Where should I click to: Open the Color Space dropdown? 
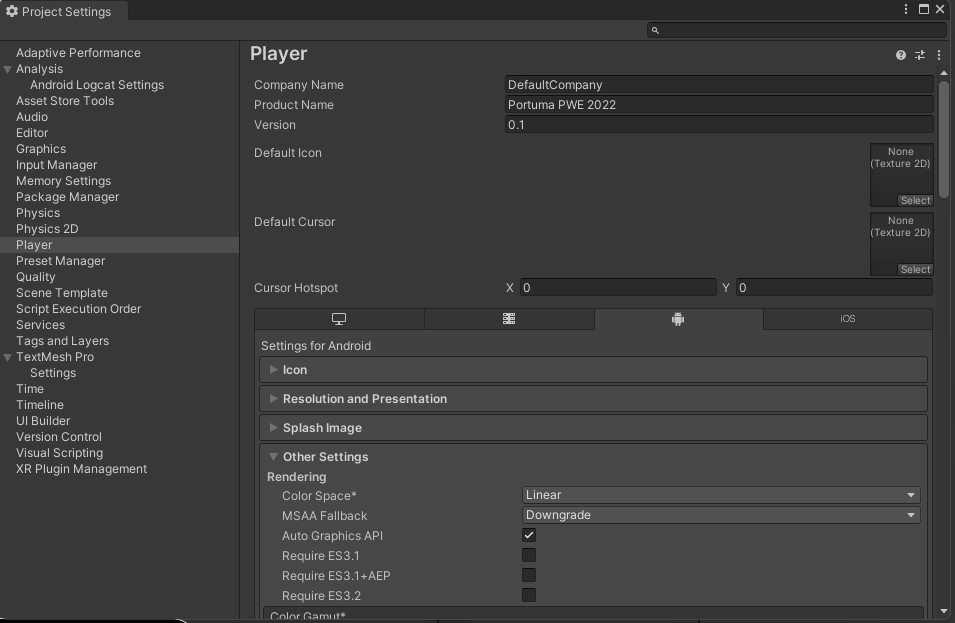(x=721, y=495)
